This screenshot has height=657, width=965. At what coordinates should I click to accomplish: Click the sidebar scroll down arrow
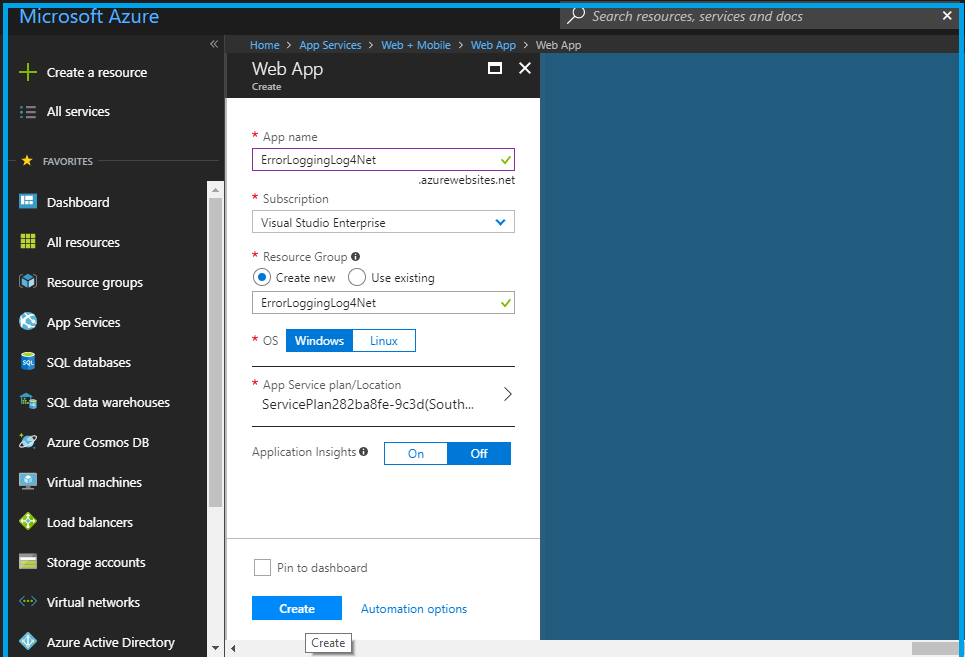[x=215, y=648]
